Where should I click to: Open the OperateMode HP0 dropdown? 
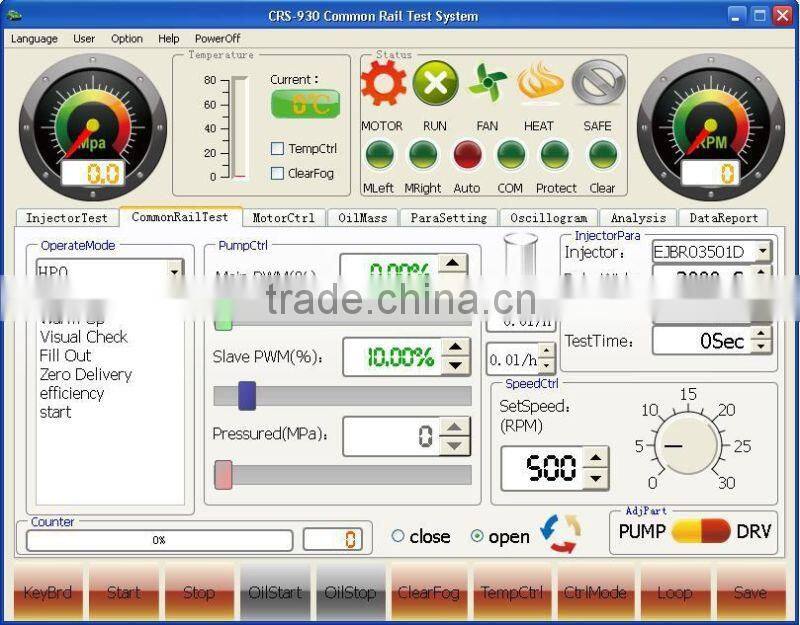(x=175, y=271)
